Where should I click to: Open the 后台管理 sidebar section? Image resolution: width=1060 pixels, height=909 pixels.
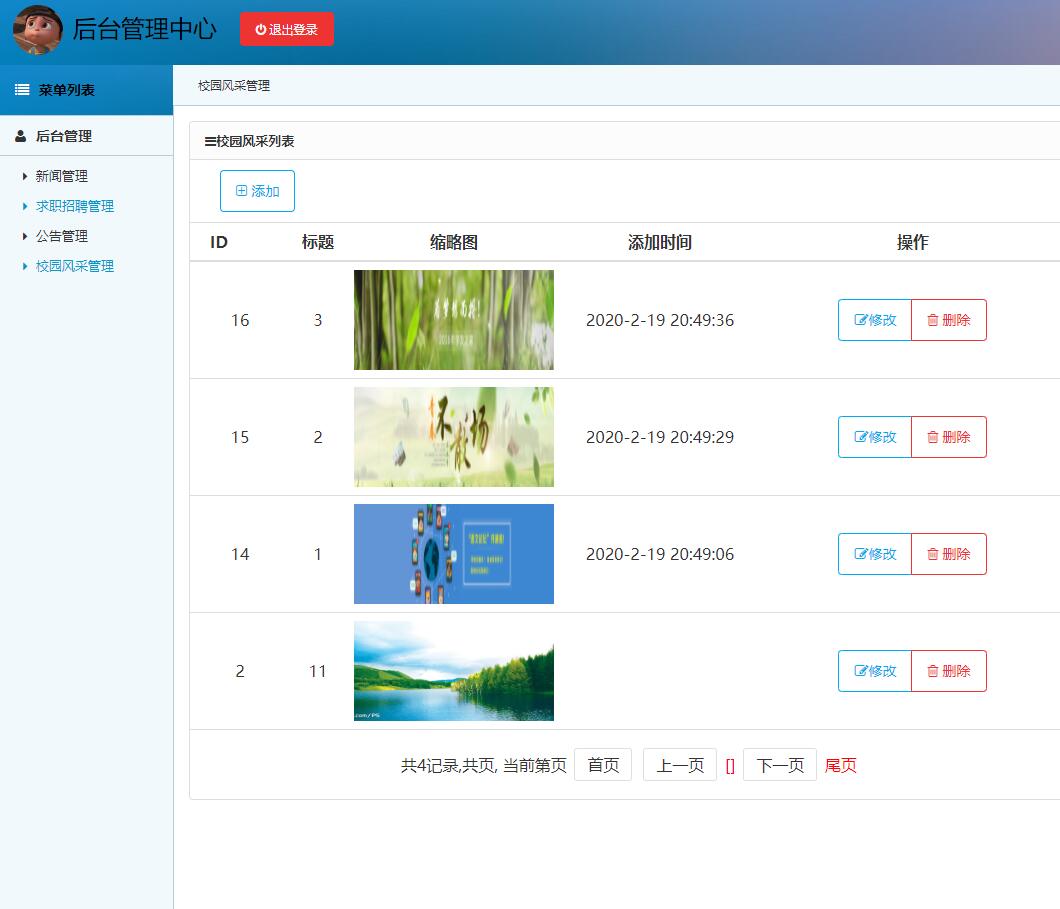point(64,135)
